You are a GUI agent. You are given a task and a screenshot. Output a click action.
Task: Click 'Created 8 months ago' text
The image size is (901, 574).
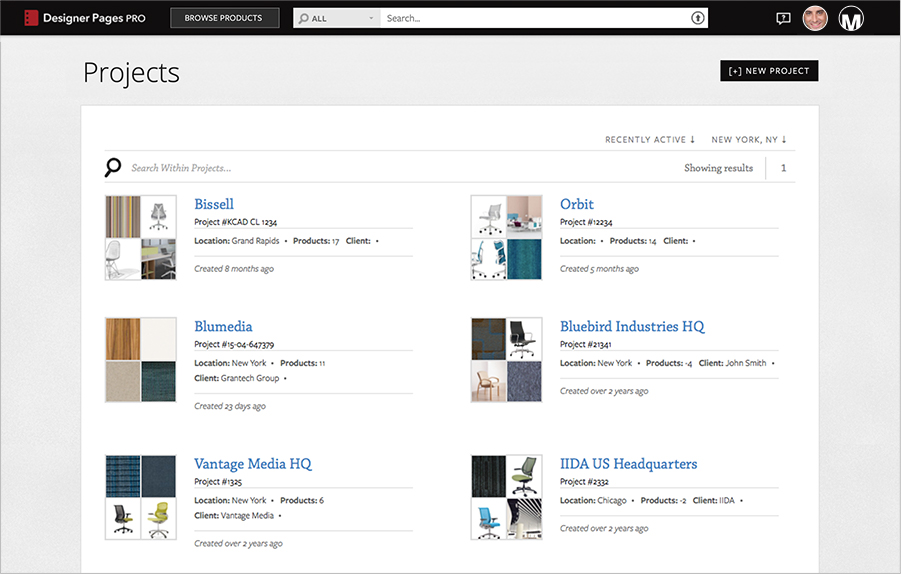234,268
